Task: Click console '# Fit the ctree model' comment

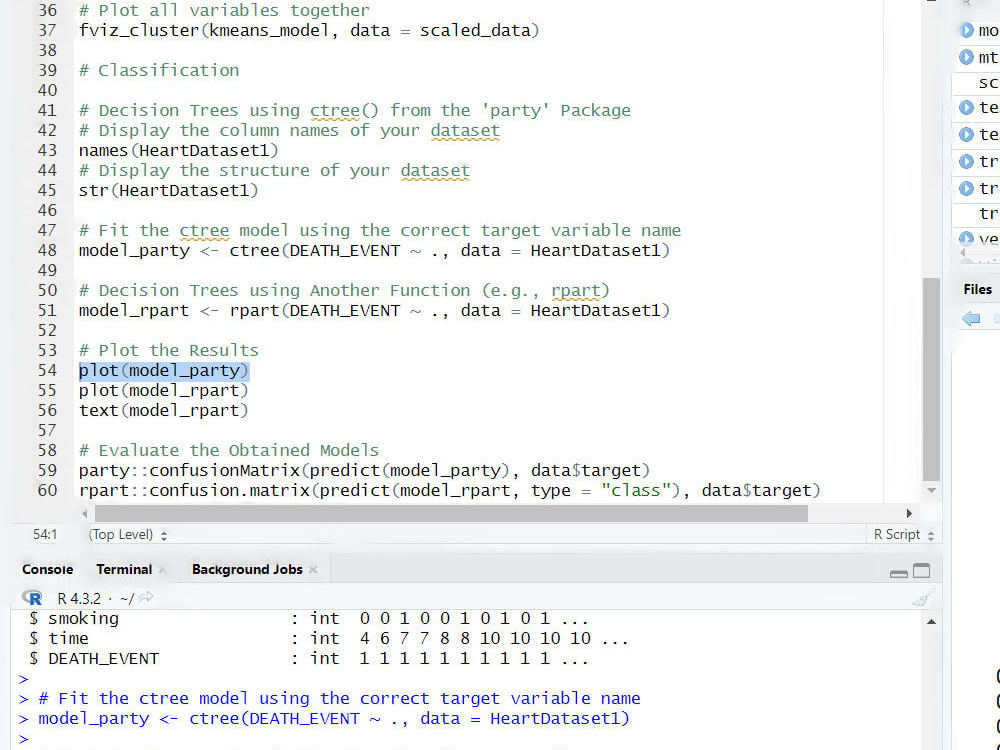Action: [339, 698]
